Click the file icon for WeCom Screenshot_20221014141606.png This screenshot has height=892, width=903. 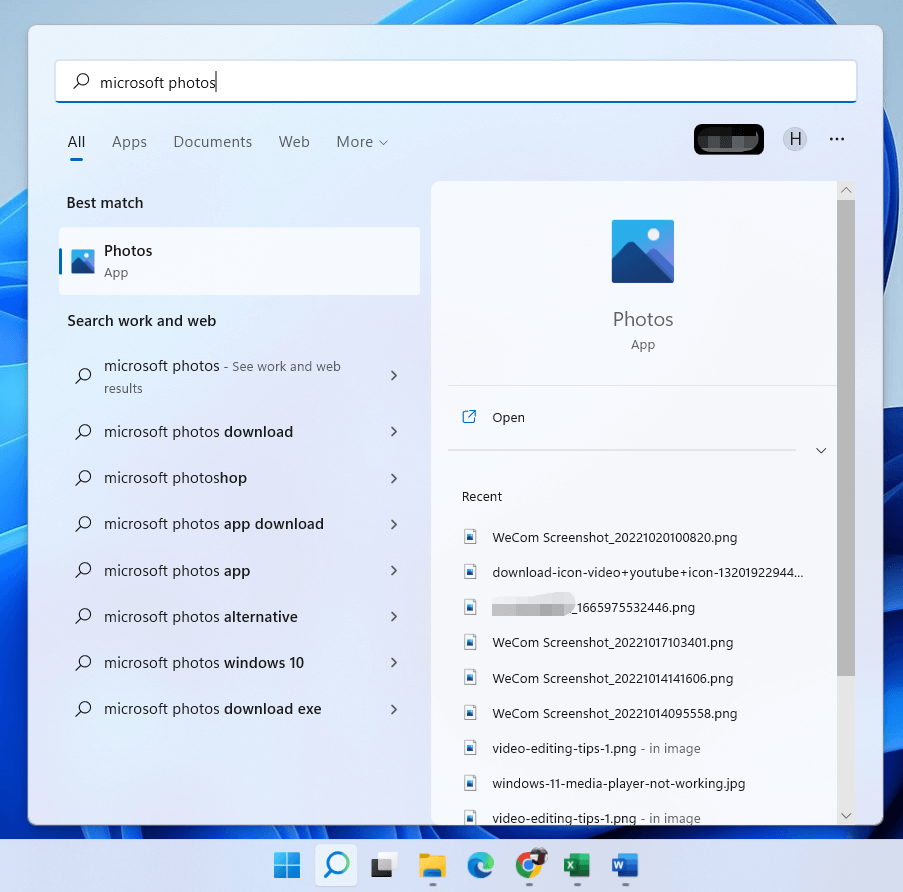tap(471, 678)
